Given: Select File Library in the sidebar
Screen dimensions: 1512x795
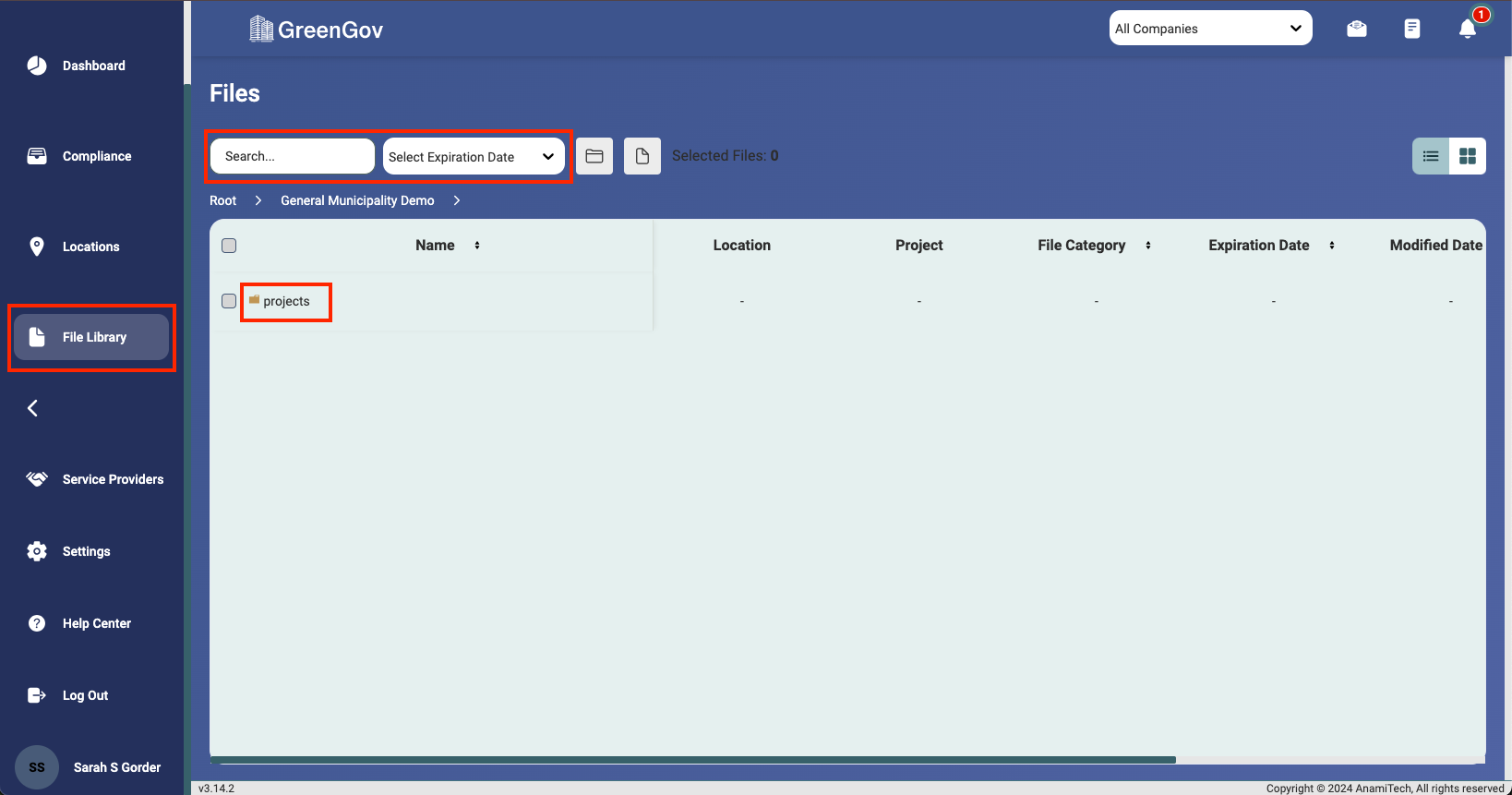Looking at the screenshot, I should click(91, 337).
